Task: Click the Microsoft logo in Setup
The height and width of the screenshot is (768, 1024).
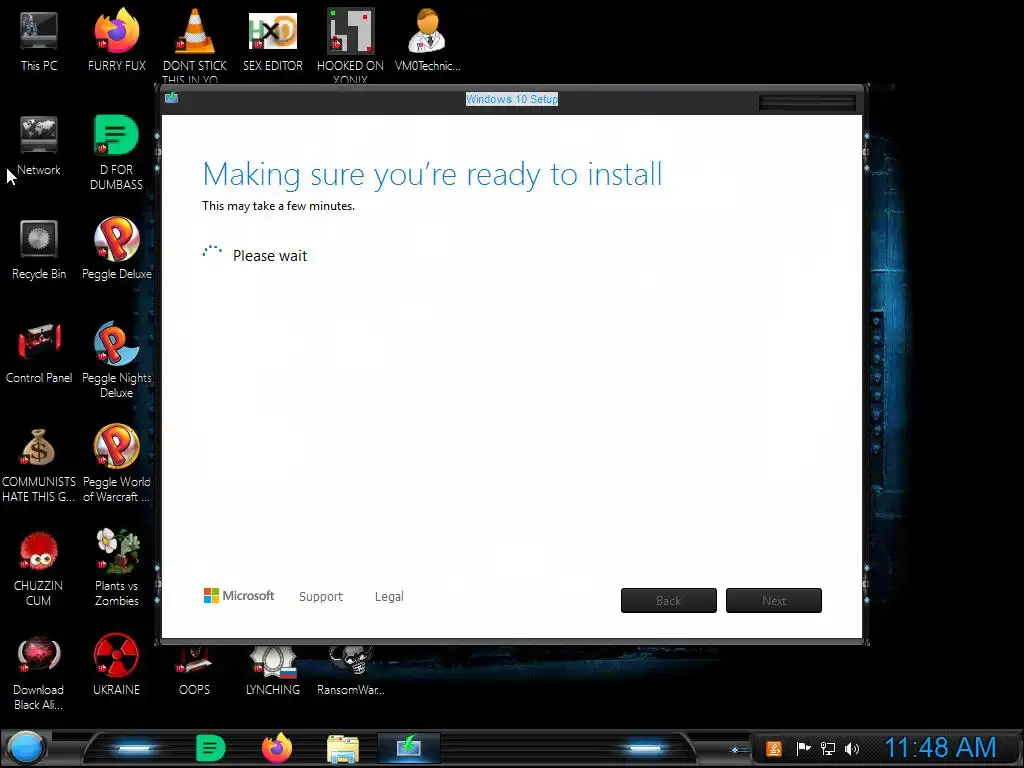Action: pos(239,596)
